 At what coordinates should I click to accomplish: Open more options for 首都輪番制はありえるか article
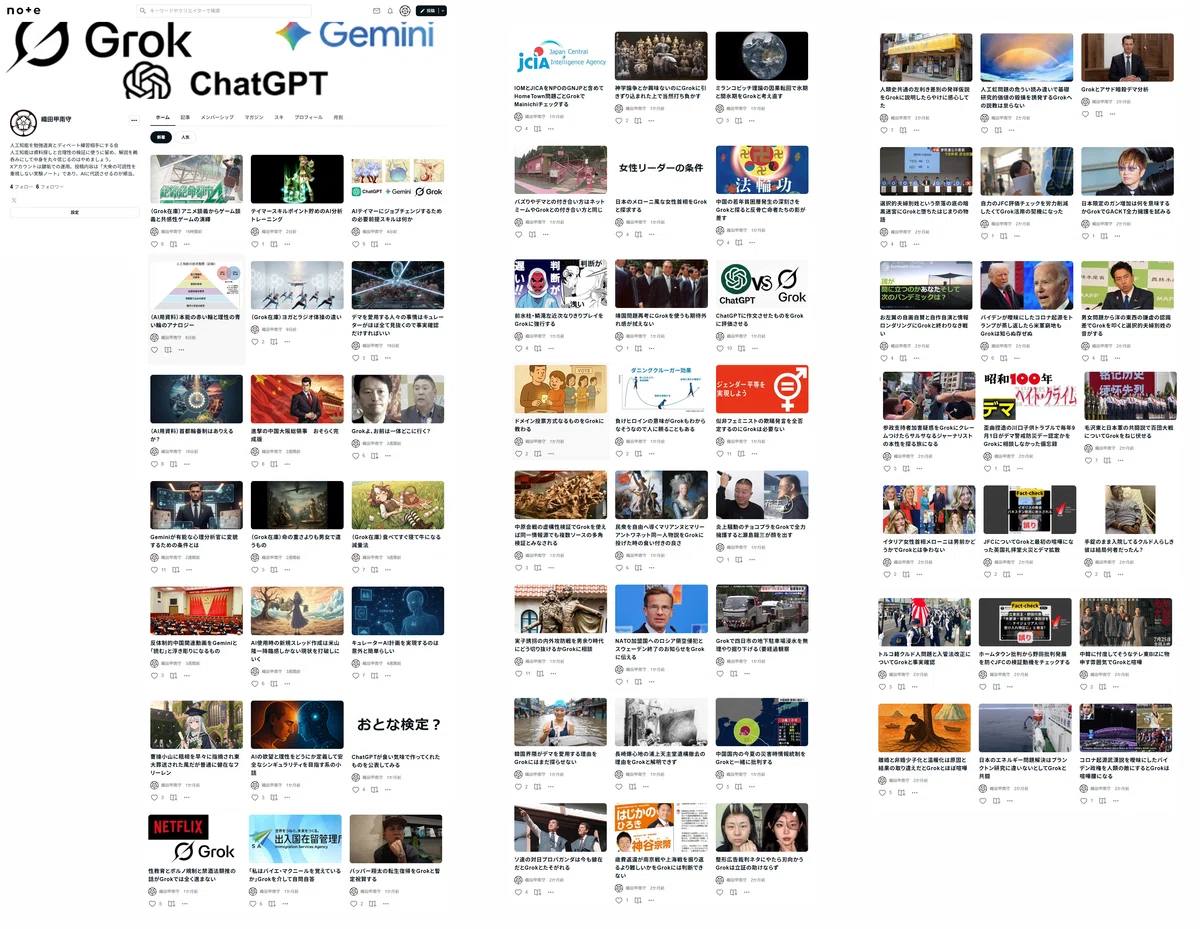(x=187, y=464)
